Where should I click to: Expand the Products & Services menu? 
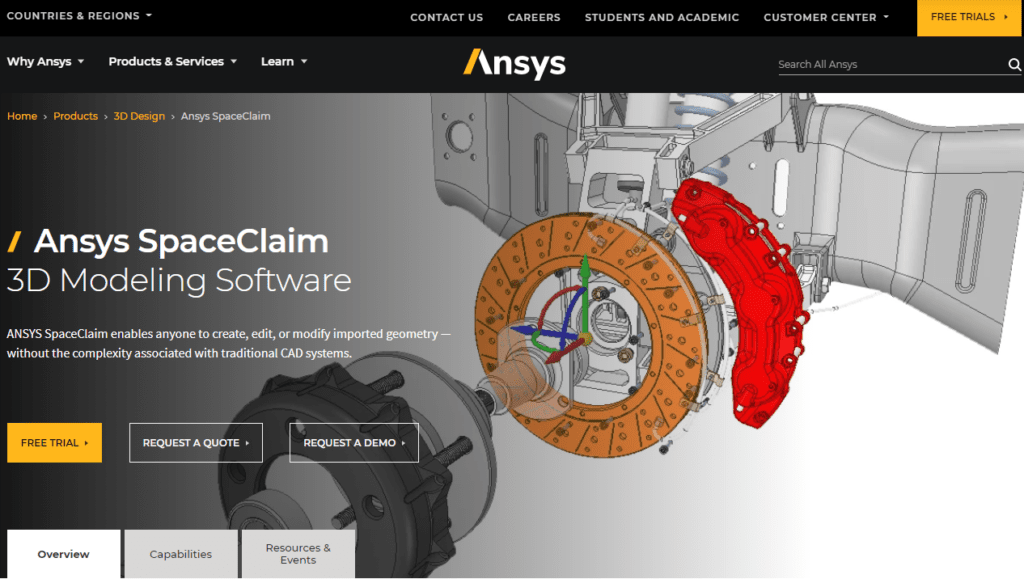pos(173,62)
